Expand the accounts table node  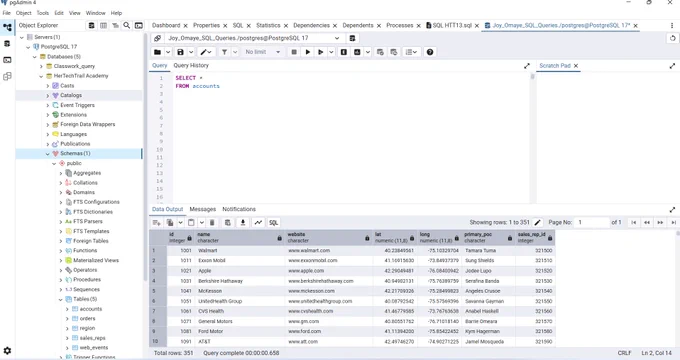coord(67,309)
